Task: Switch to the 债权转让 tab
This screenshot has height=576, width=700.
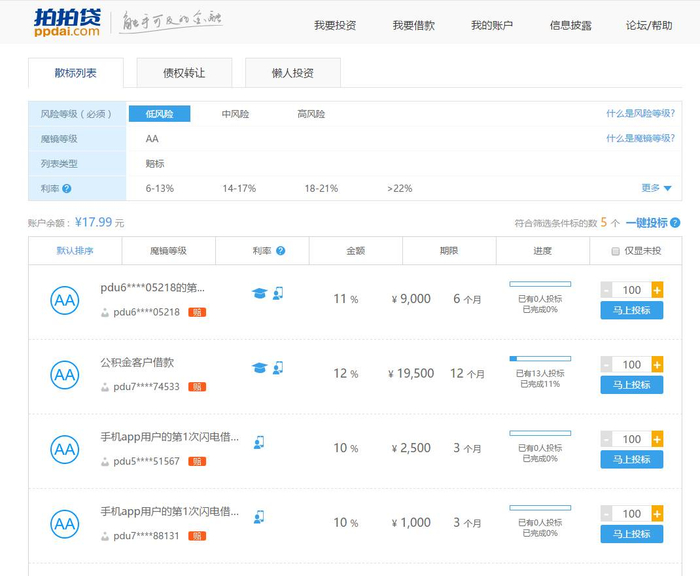Action: pos(184,73)
